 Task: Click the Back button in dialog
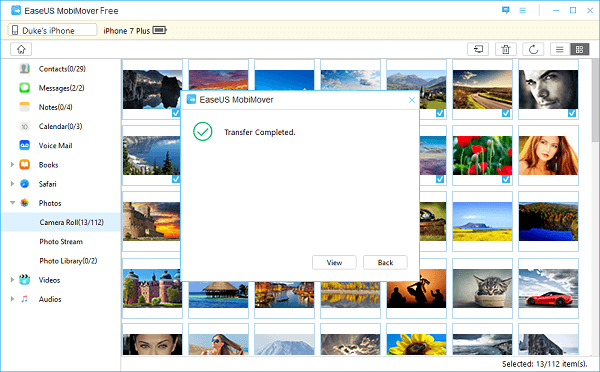(x=385, y=263)
